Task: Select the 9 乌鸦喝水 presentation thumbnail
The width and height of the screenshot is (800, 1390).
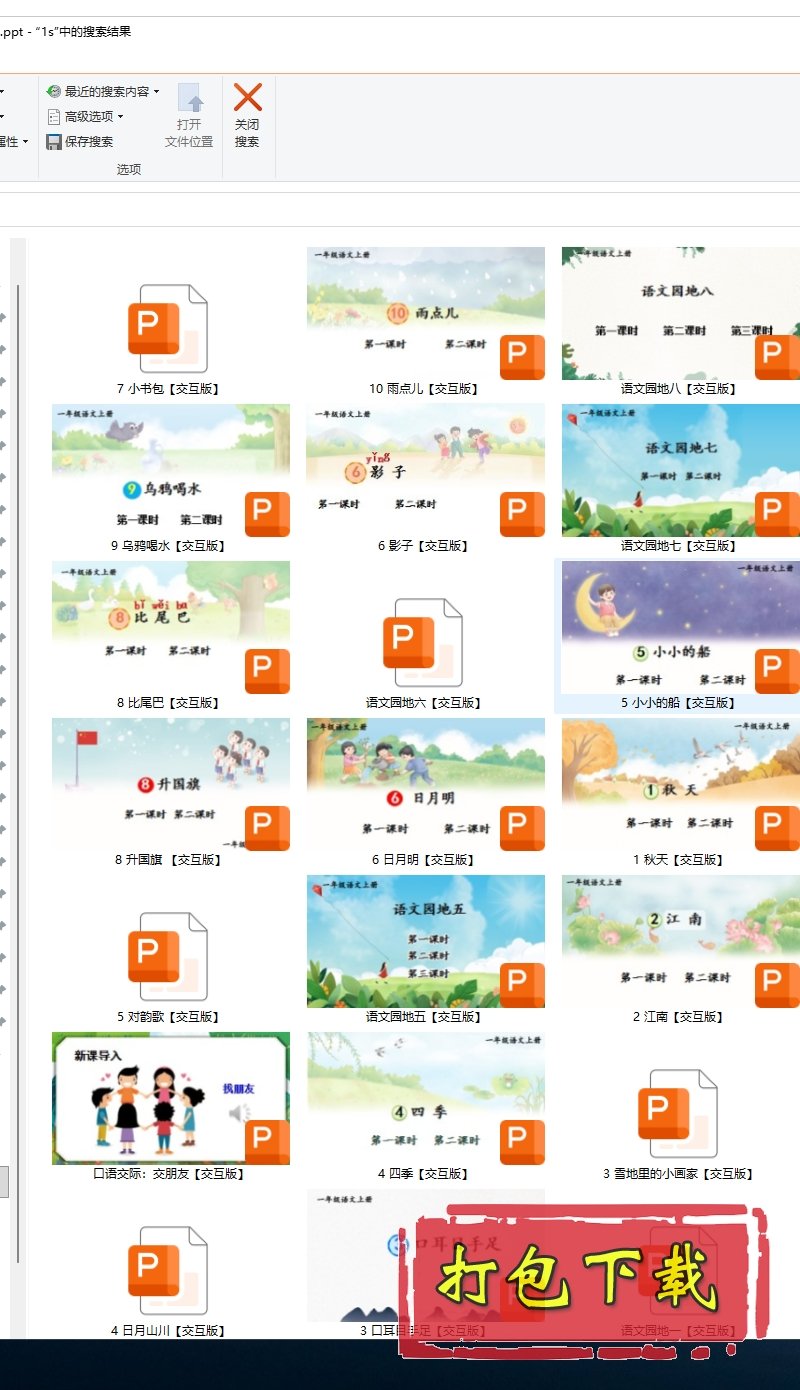Action: [171, 470]
